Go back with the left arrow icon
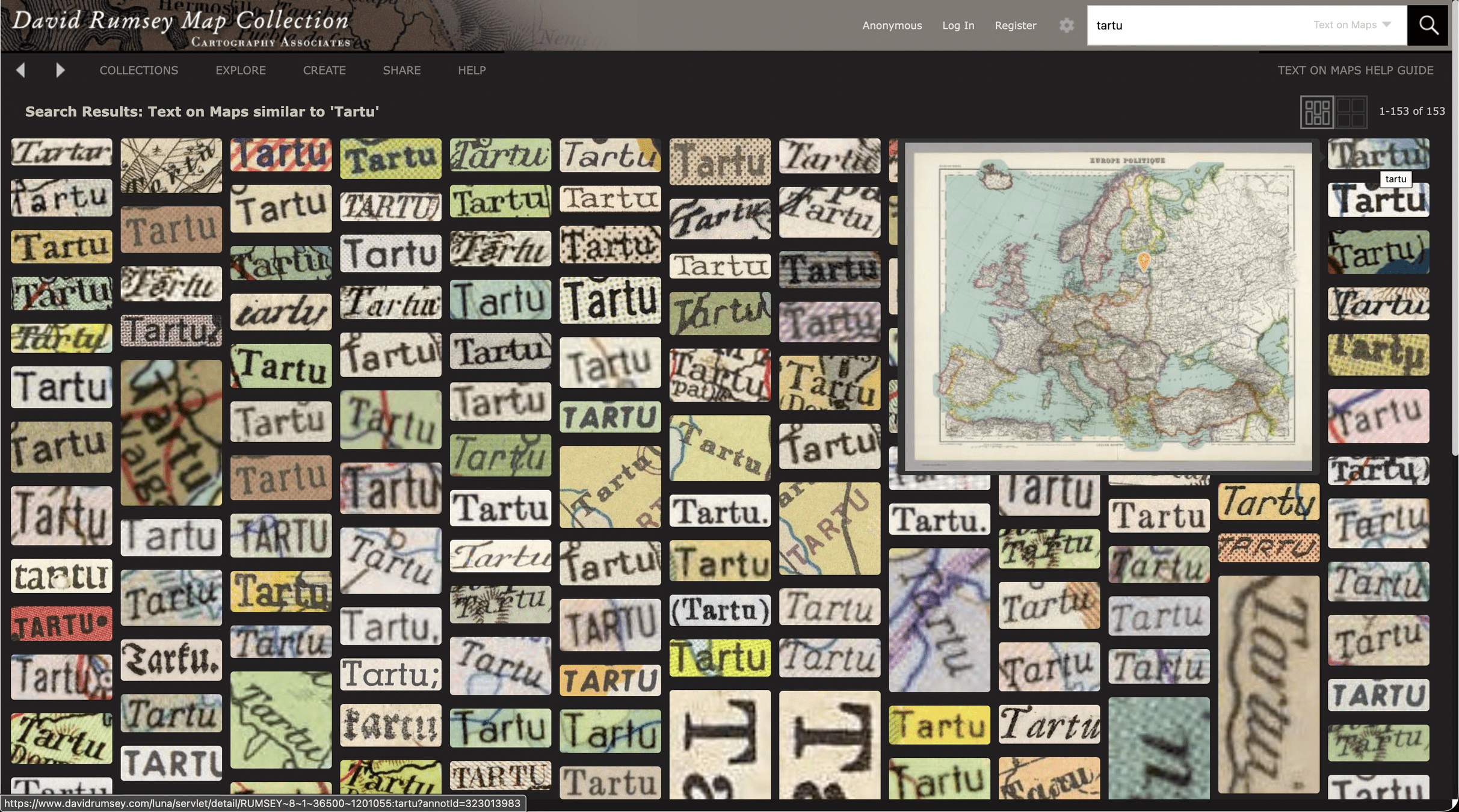 20,70
